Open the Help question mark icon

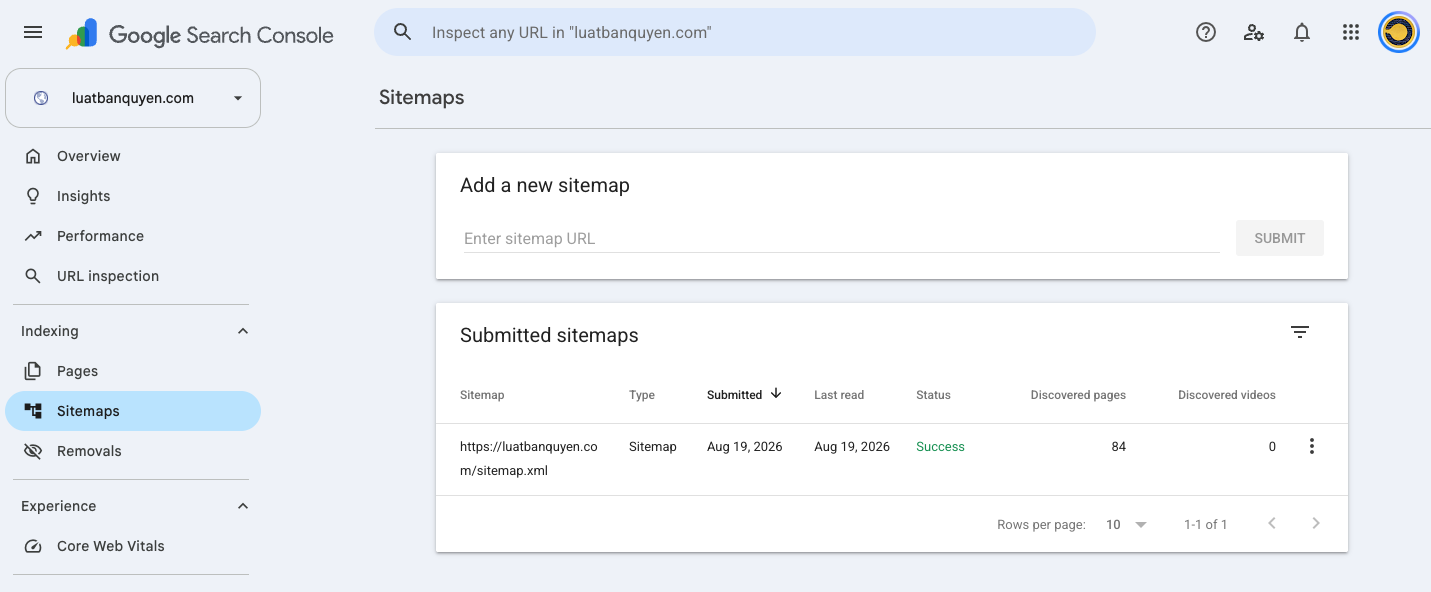(x=1206, y=33)
